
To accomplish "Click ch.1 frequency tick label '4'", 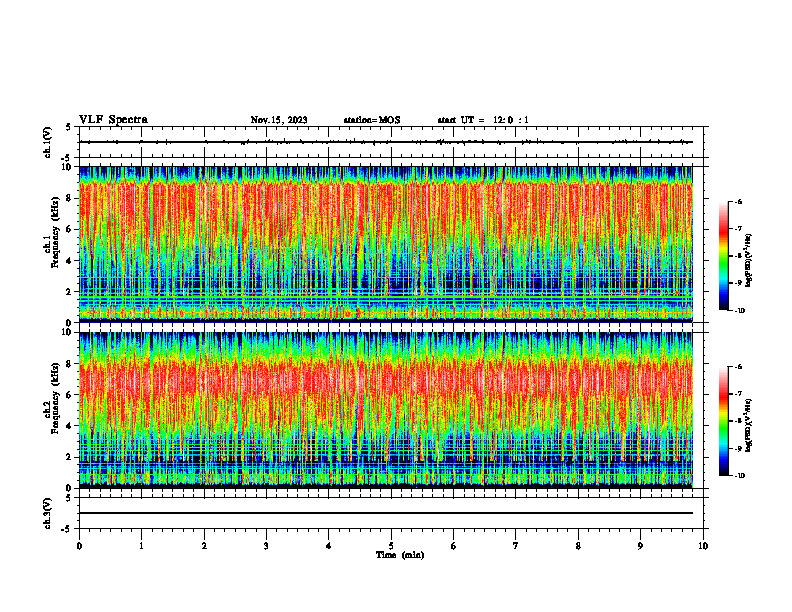I will tap(70, 261).
